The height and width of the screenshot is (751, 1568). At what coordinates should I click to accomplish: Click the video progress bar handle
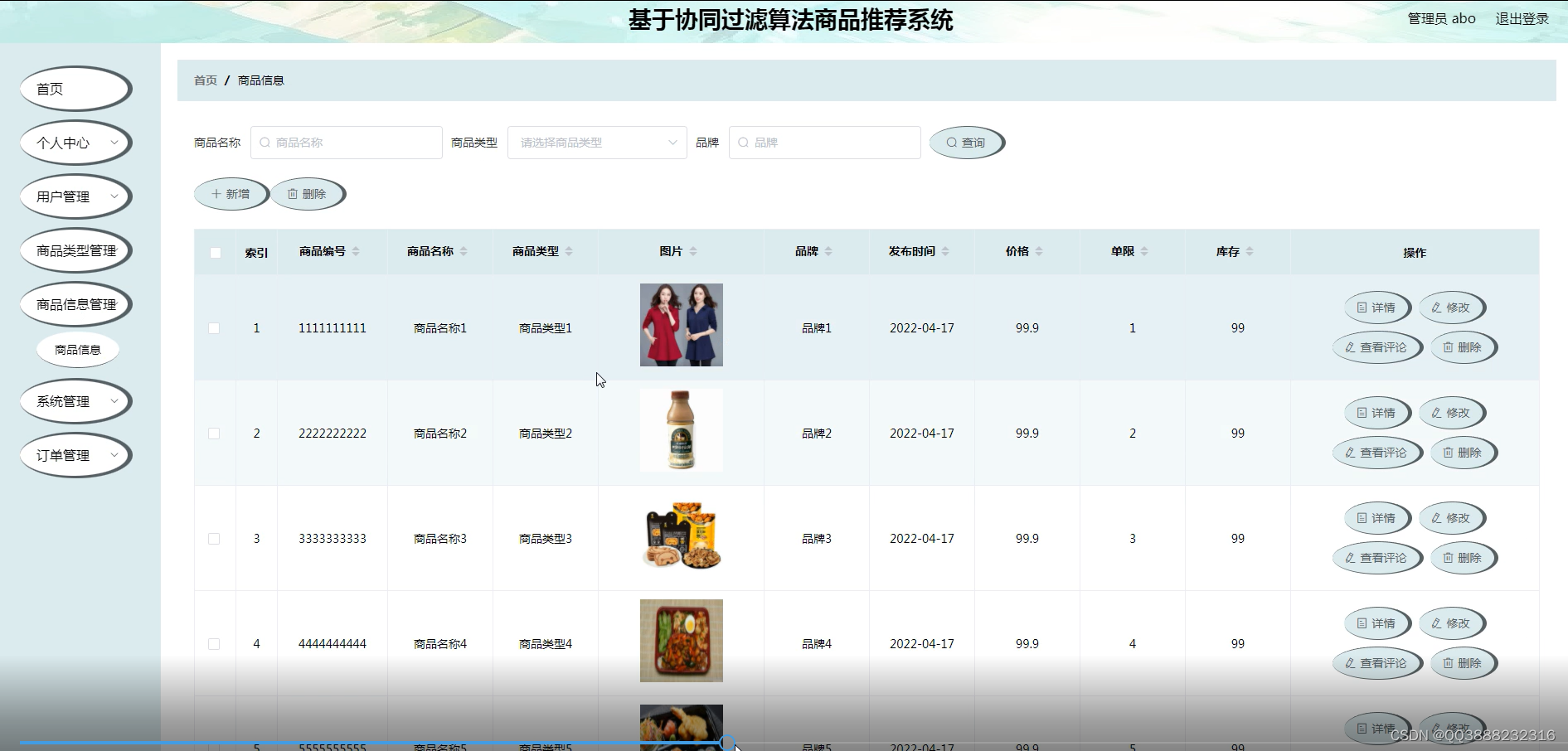(727, 743)
